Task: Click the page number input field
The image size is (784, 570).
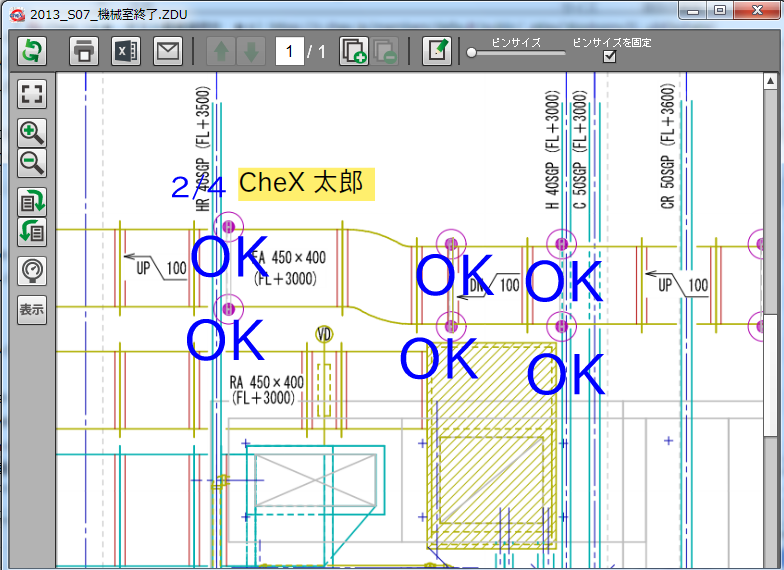Action: tap(290, 51)
